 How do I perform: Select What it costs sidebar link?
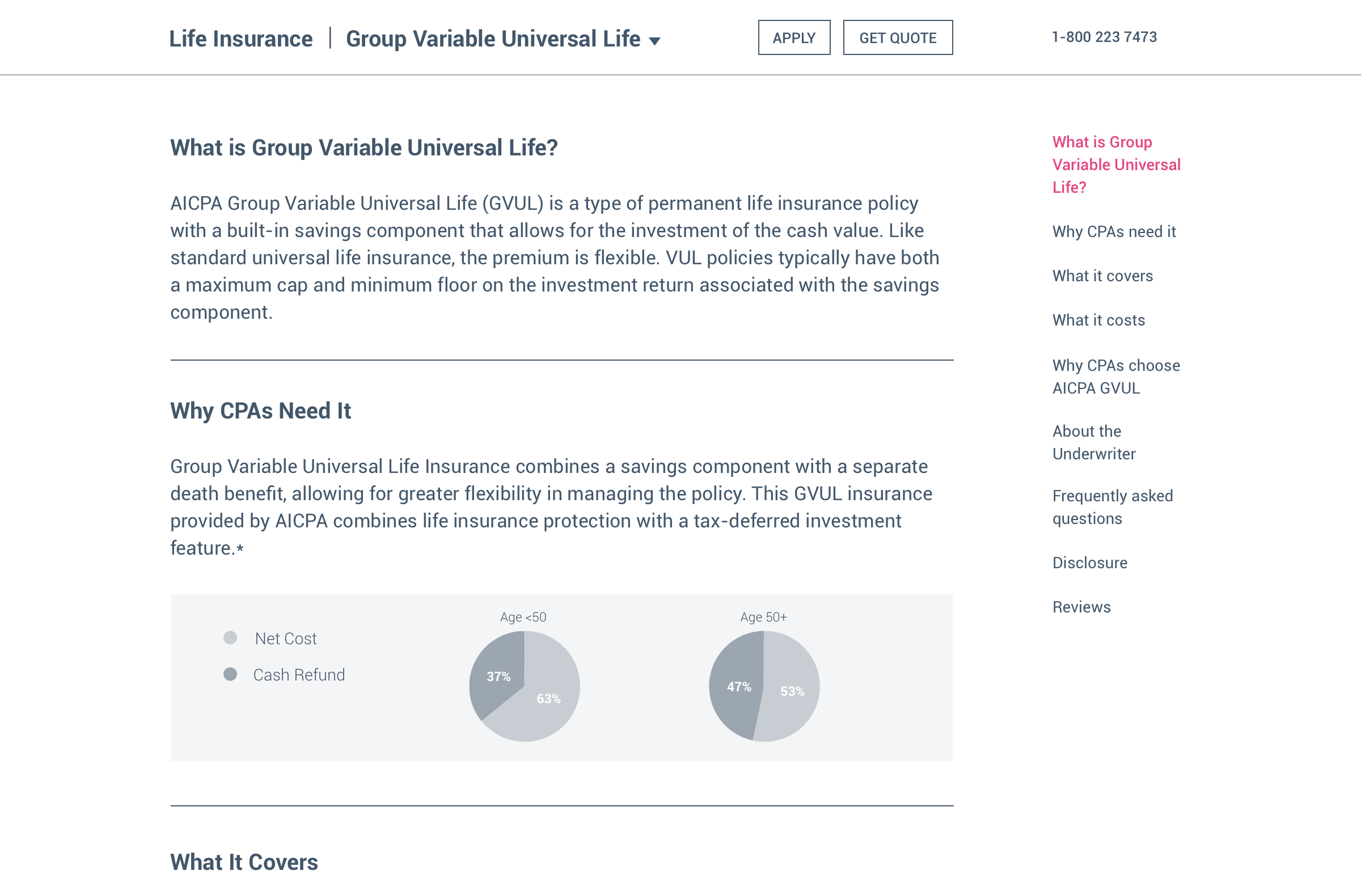[x=1098, y=320]
